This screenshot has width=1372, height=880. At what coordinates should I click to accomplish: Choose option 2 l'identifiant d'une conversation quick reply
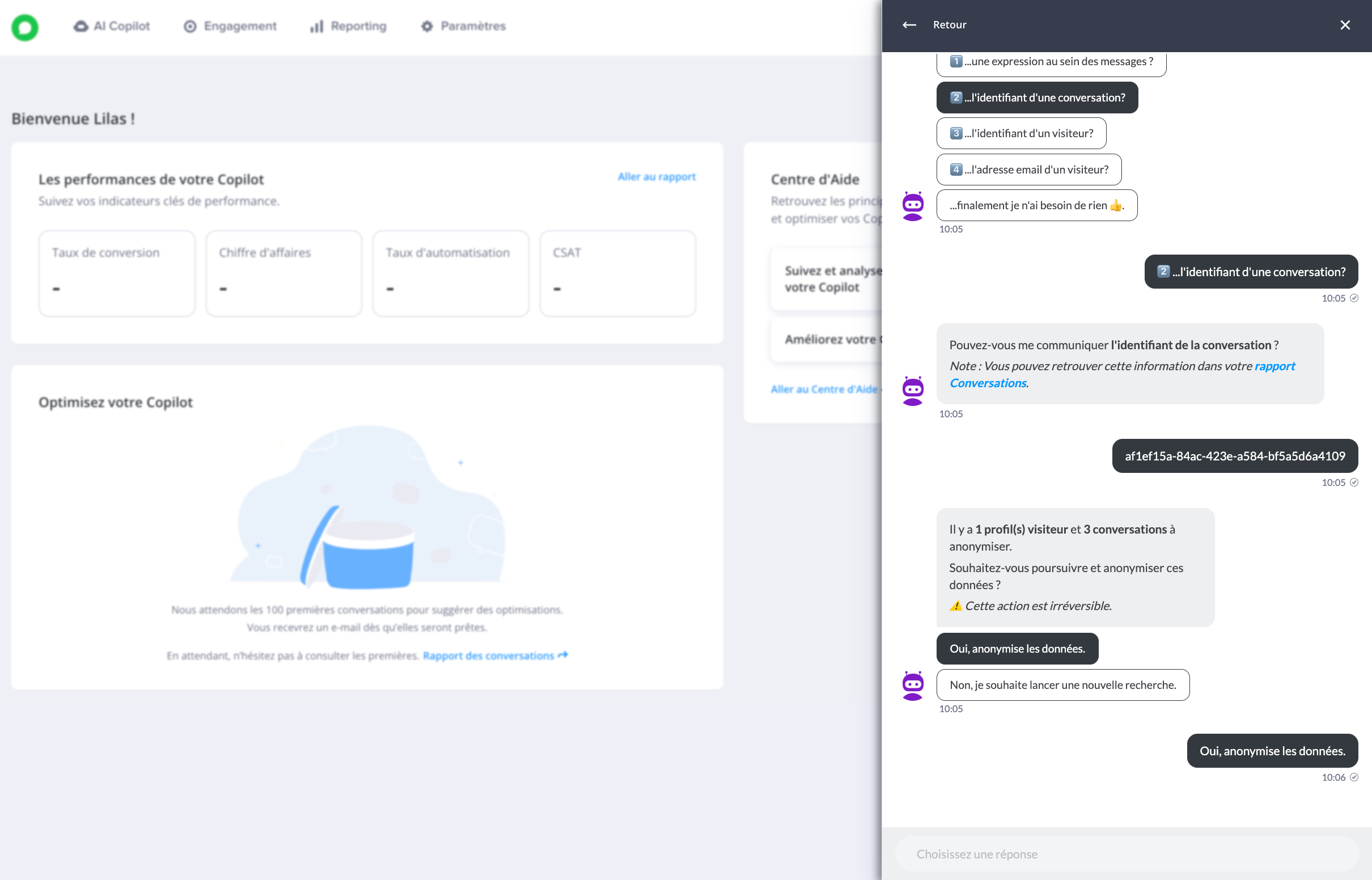[1037, 98]
